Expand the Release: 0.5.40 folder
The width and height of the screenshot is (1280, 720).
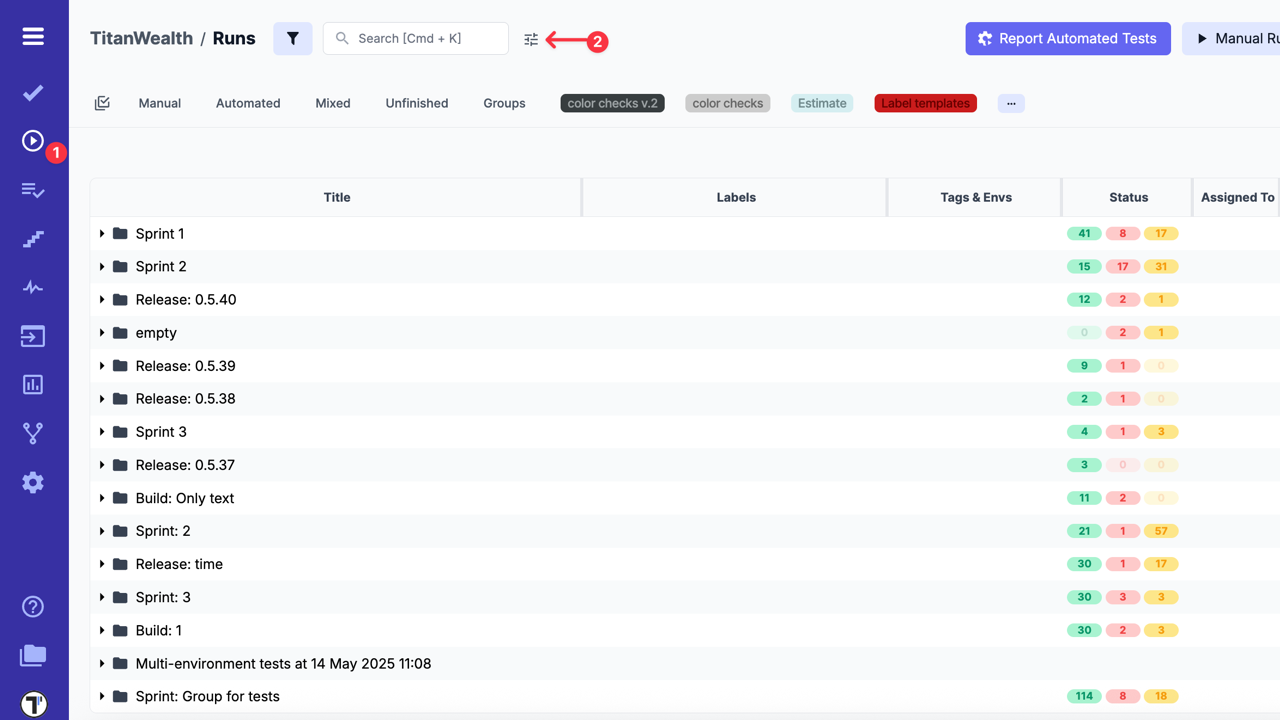[102, 300]
